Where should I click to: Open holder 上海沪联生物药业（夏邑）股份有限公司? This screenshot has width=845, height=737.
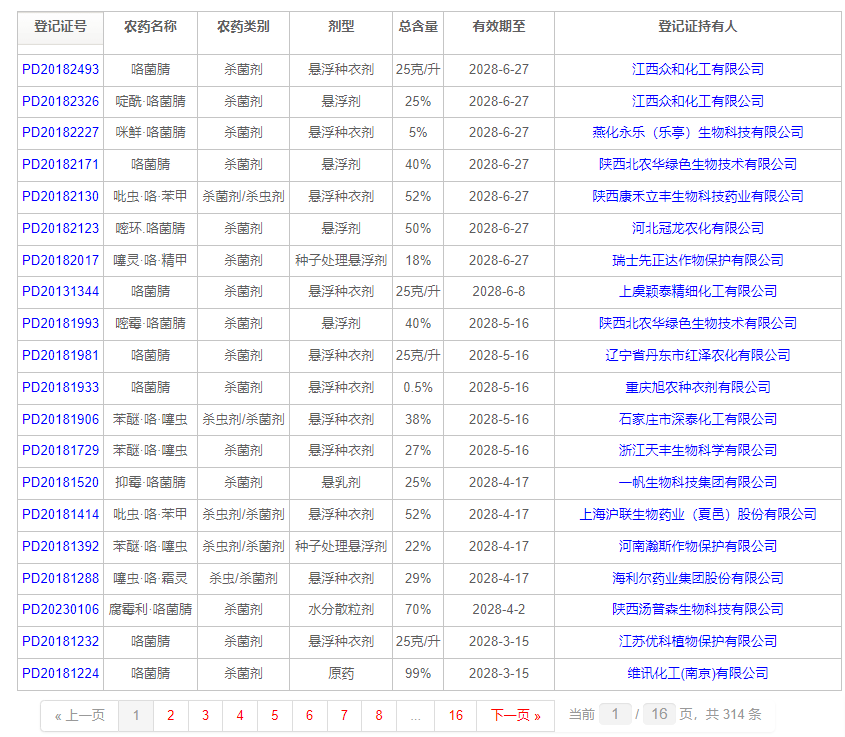[698, 514]
